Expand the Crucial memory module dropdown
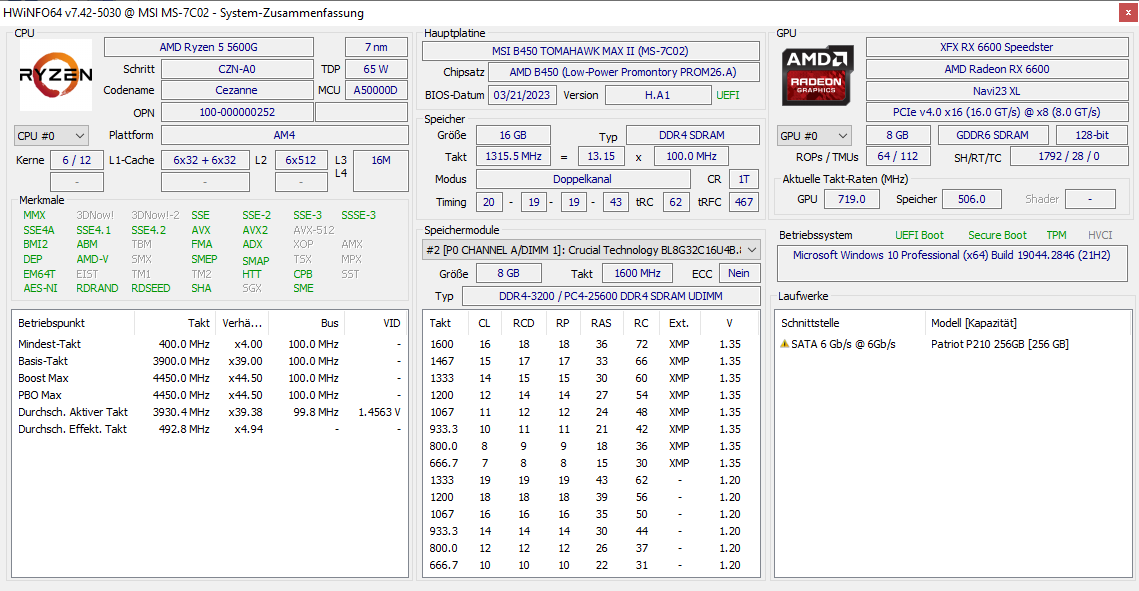The width and height of the screenshot is (1139, 591). click(591, 250)
